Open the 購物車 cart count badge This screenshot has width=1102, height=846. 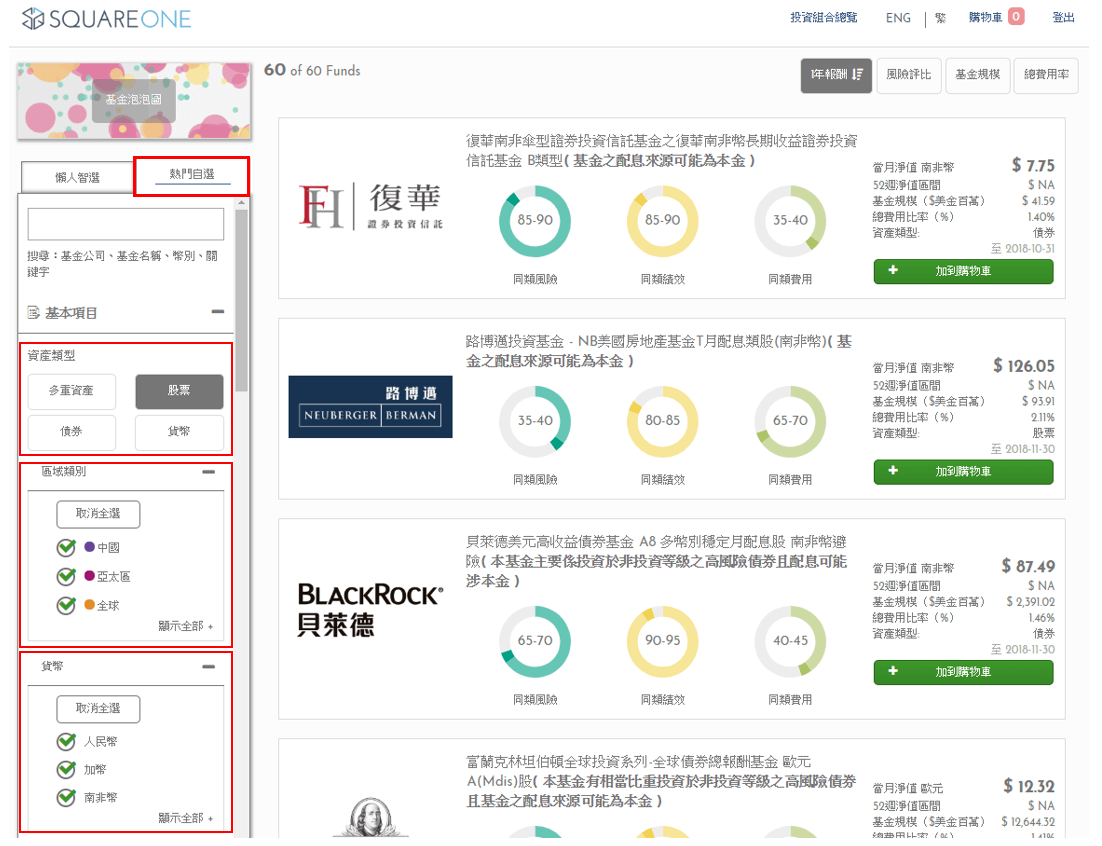tap(1016, 17)
